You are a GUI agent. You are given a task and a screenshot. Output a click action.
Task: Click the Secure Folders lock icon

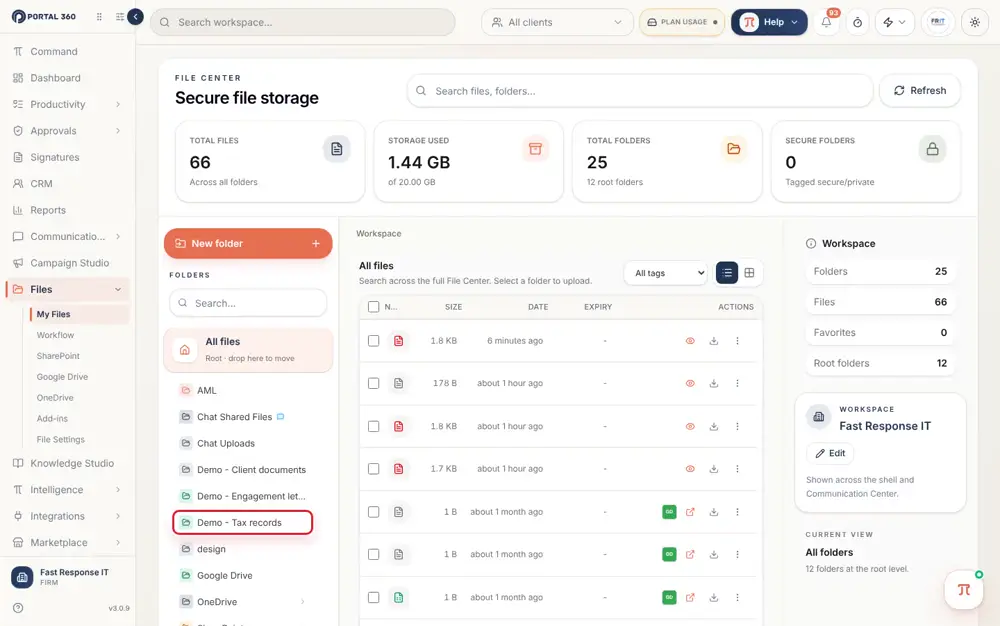[x=932, y=149]
